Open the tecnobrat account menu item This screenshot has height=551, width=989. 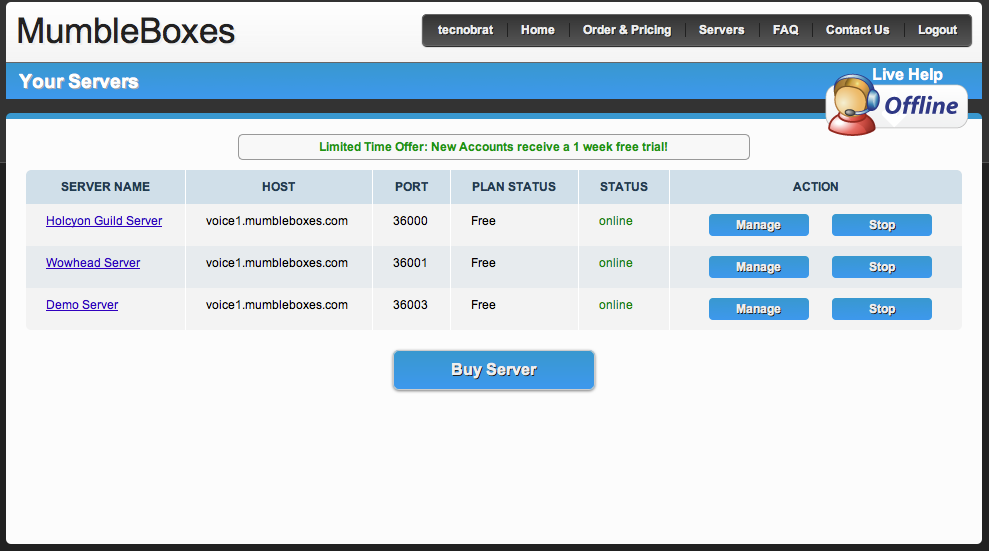pos(465,30)
